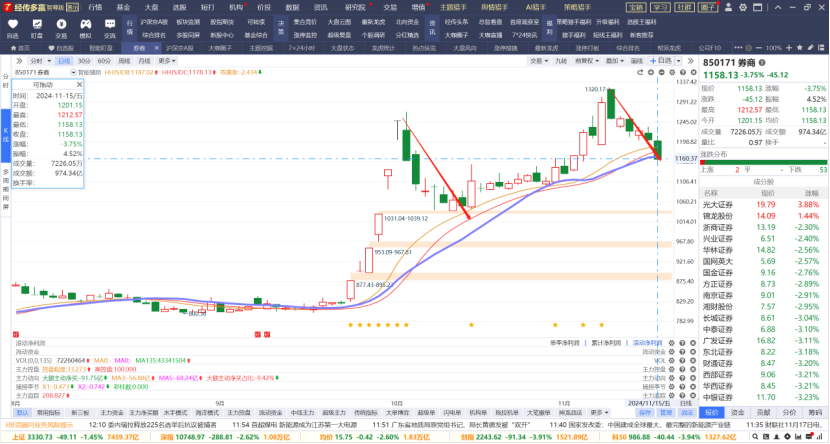Screen dimensions: 830x444
Task: Click the zoom out minus icon
Action: pos(759,48)
